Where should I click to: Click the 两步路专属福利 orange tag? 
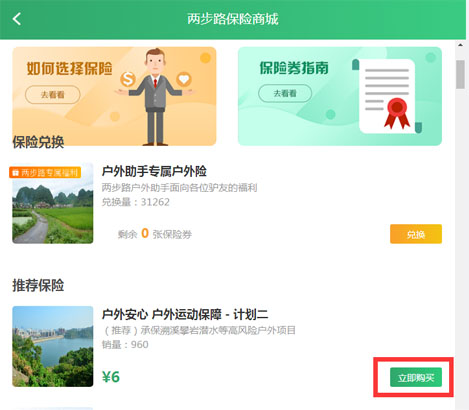pos(45,172)
